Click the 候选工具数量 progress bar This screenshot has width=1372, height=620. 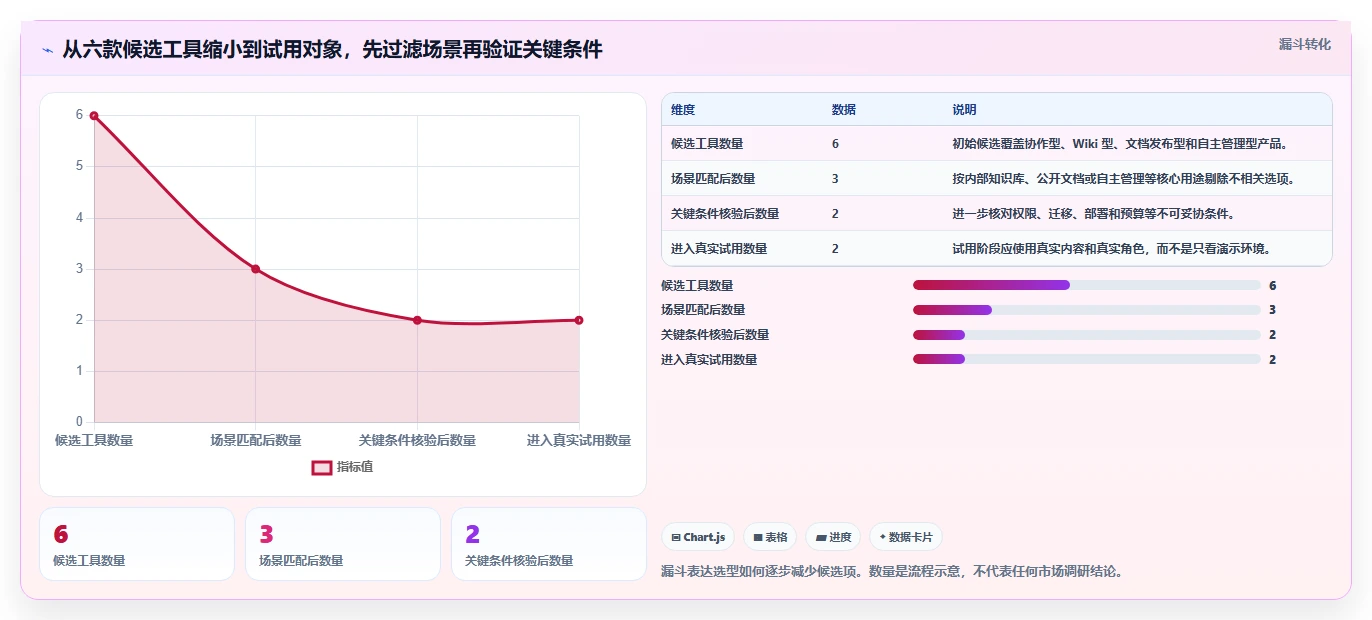pyautogui.click(x=1086, y=285)
